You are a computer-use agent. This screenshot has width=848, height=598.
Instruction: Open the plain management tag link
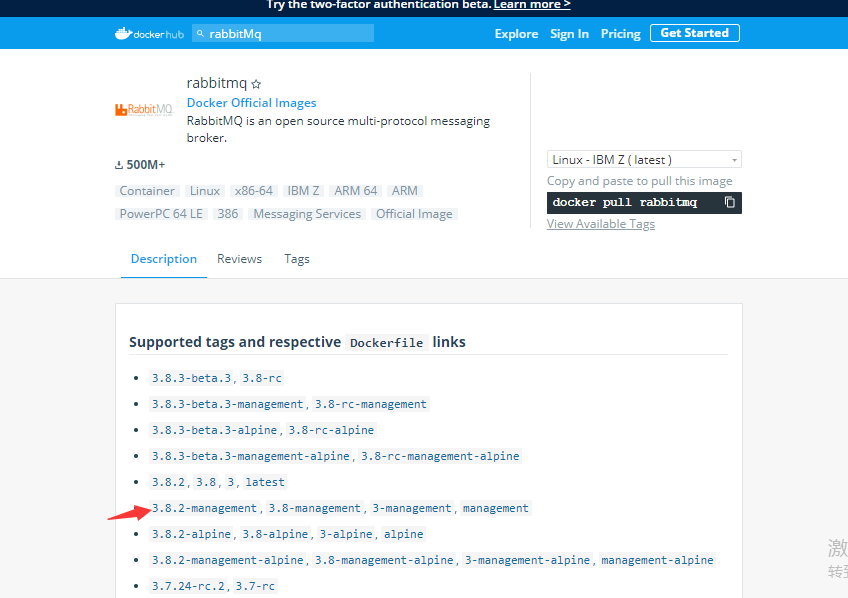[495, 508]
